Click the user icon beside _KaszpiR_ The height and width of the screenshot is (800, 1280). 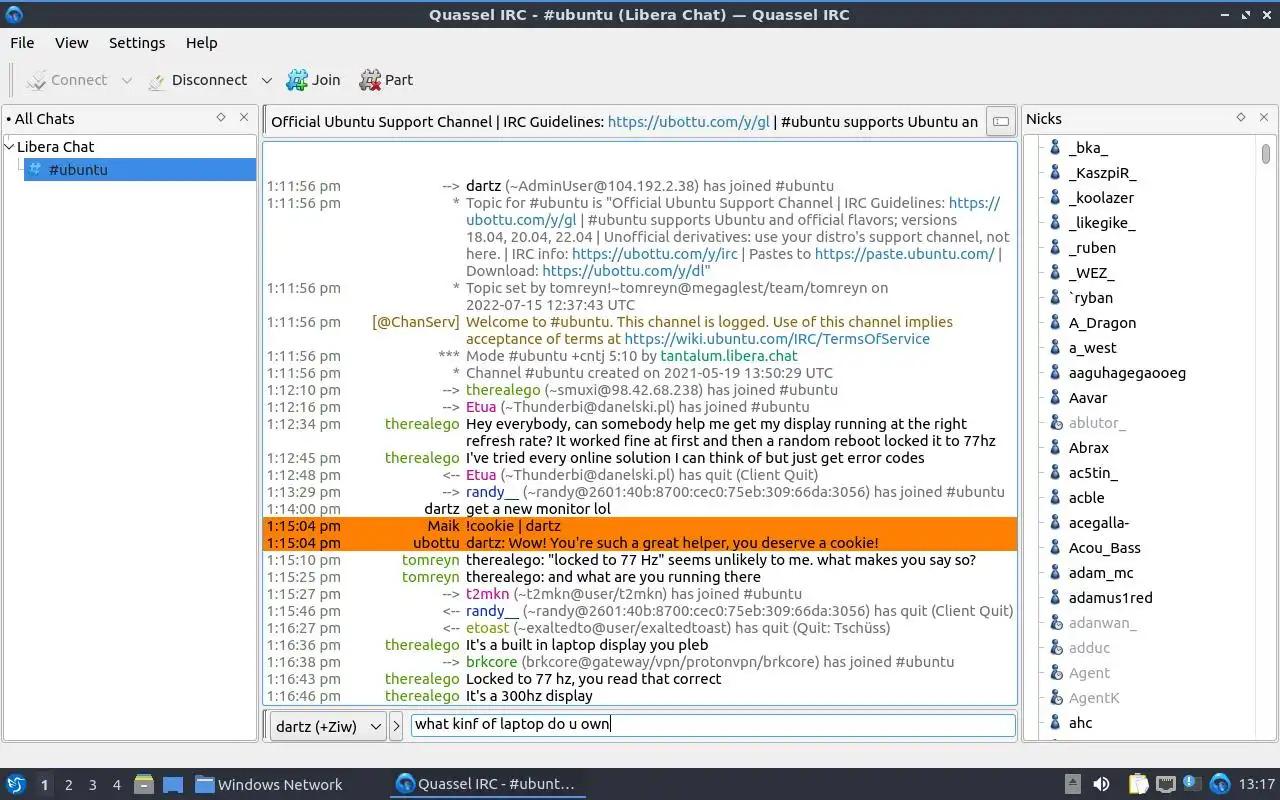(1054, 173)
